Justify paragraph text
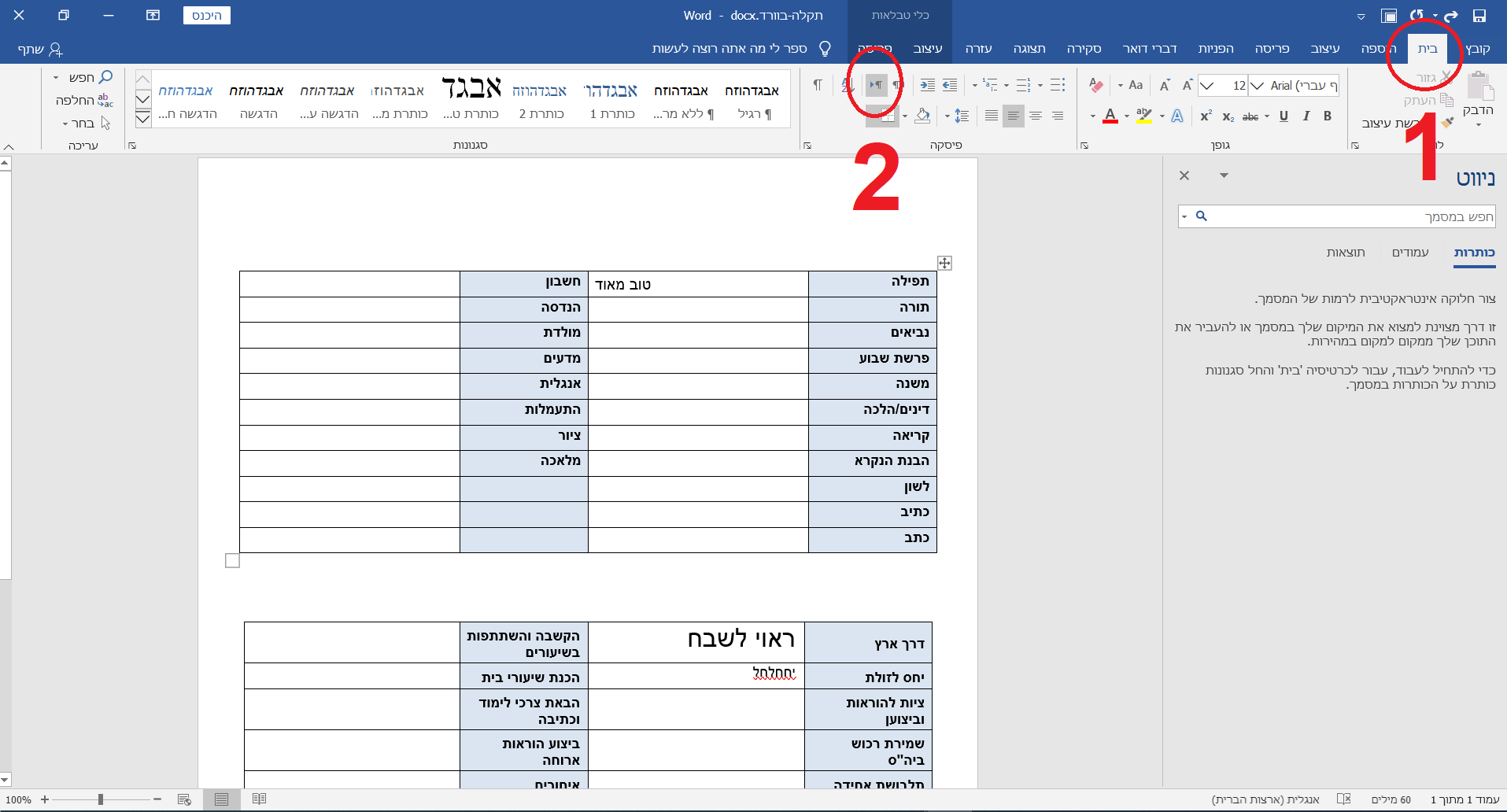 tap(992, 116)
